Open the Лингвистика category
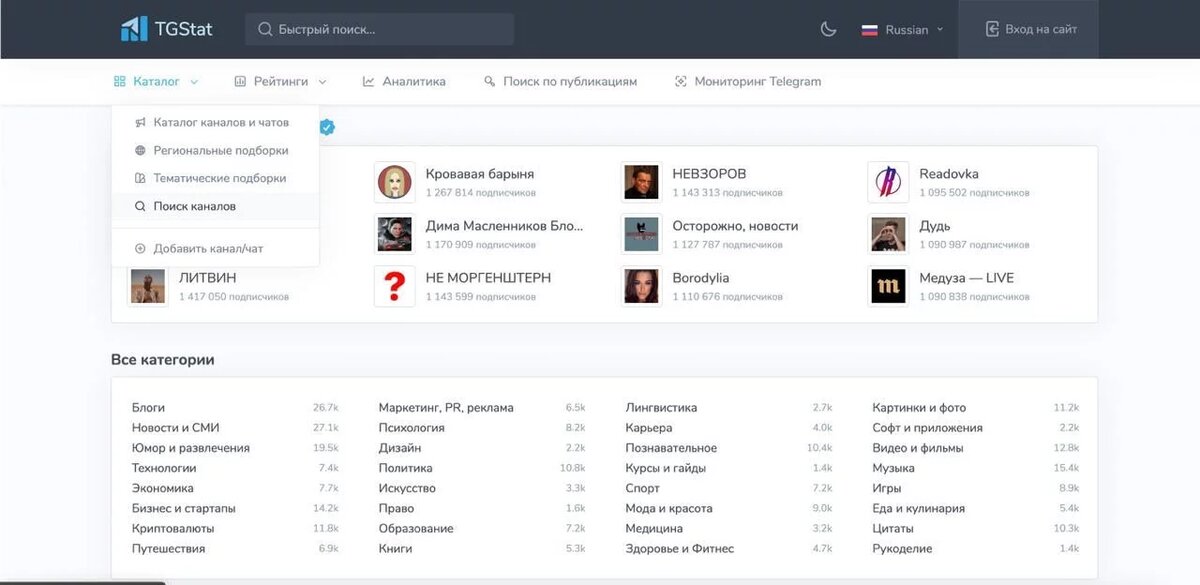 pos(661,408)
